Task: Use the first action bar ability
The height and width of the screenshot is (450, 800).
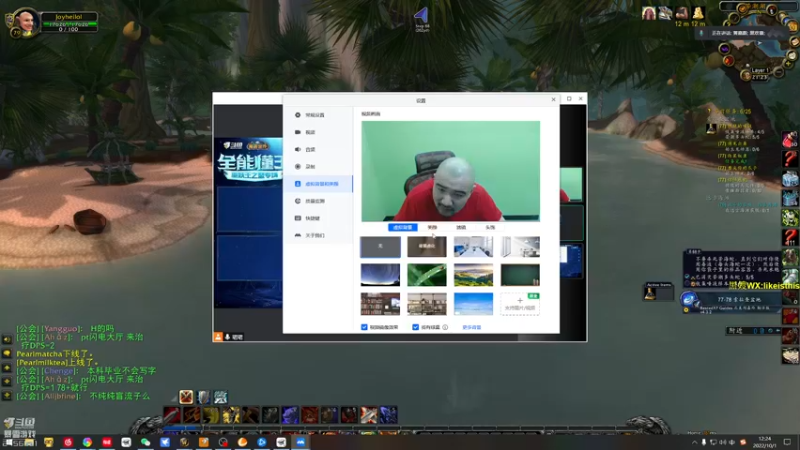Action: pyautogui.click(x=172, y=415)
